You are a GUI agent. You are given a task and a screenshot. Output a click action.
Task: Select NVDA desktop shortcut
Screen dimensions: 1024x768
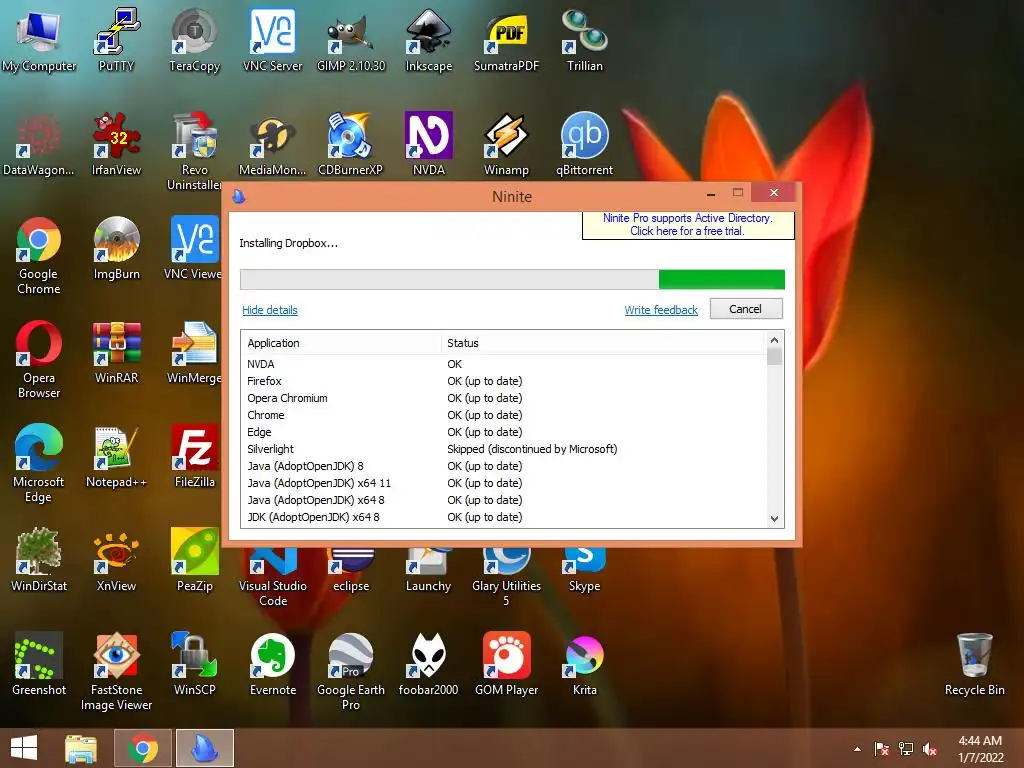pyautogui.click(x=428, y=144)
